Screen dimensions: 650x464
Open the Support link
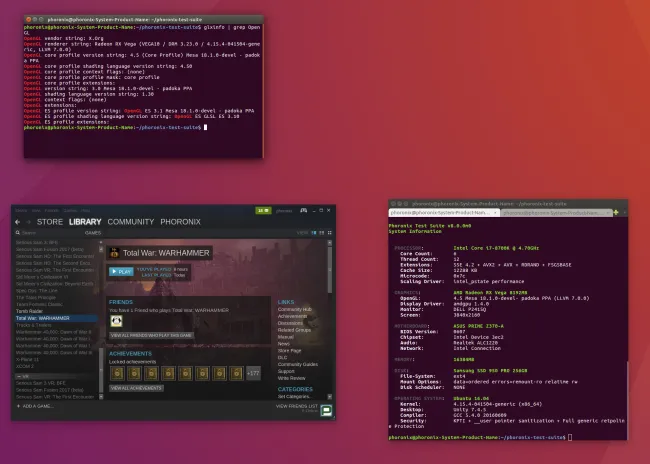tap(286, 371)
